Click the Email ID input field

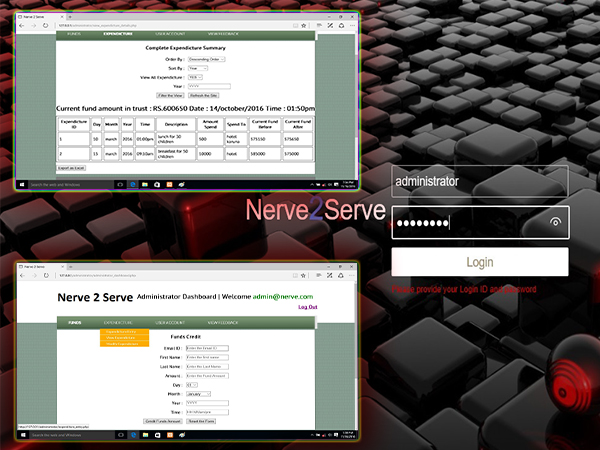207,348
